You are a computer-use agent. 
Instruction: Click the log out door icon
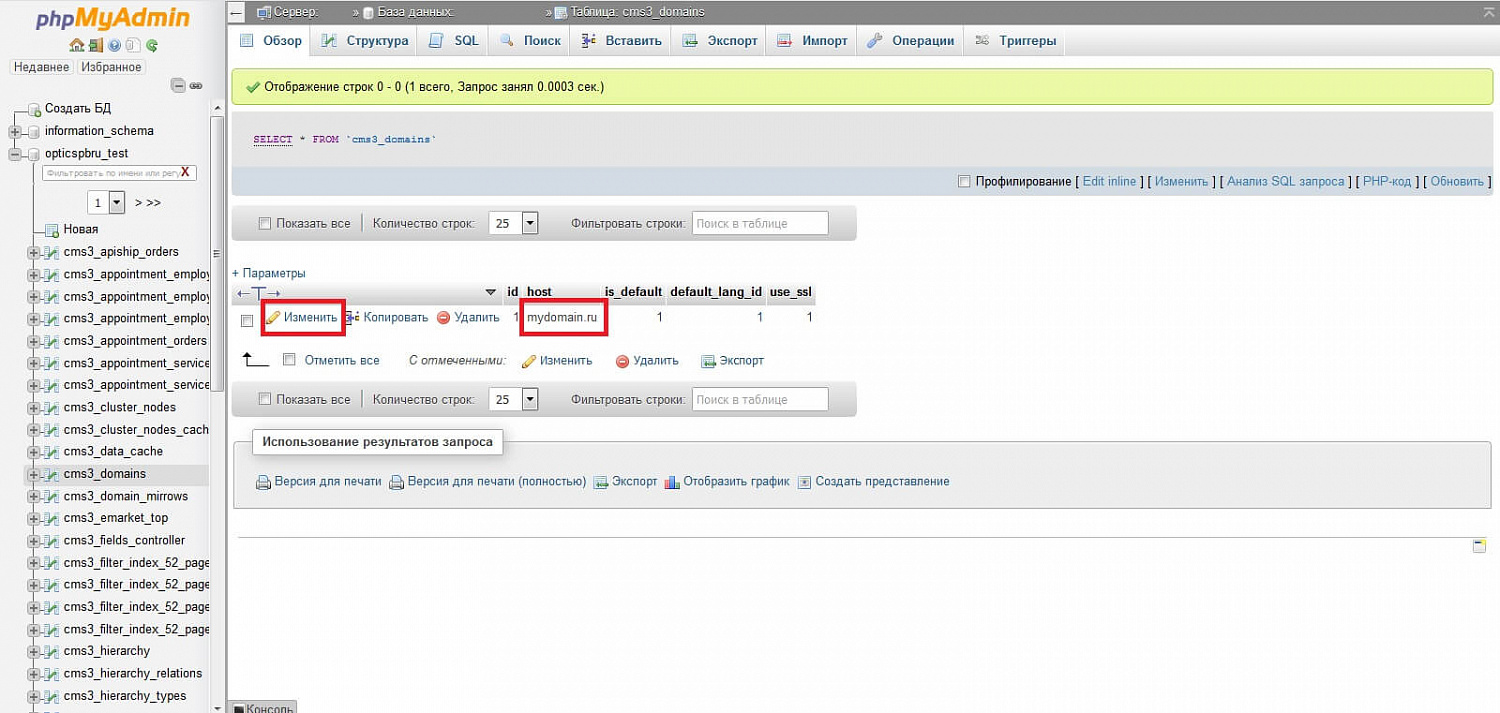95,45
